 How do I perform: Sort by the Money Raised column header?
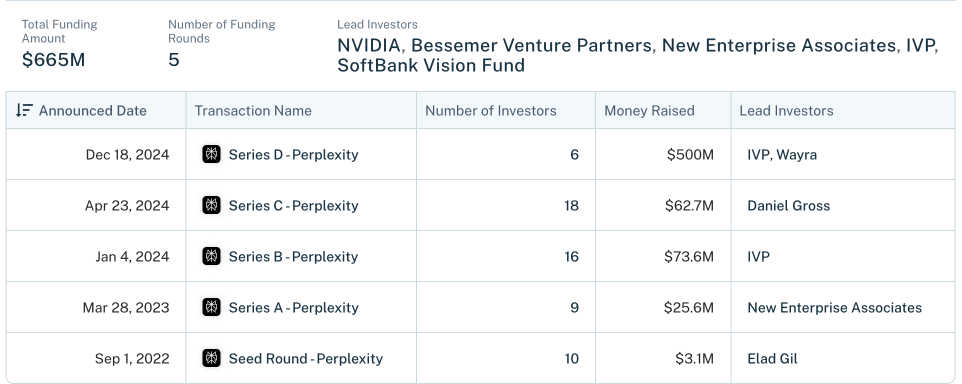(649, 110)
